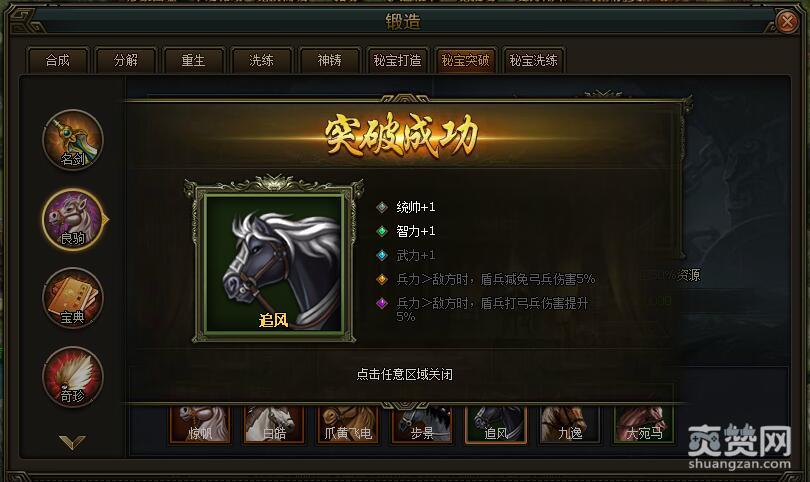The image size is (810, 482).
Task: Select the 九逸 horse thumbnail
Action: (570, 425)
